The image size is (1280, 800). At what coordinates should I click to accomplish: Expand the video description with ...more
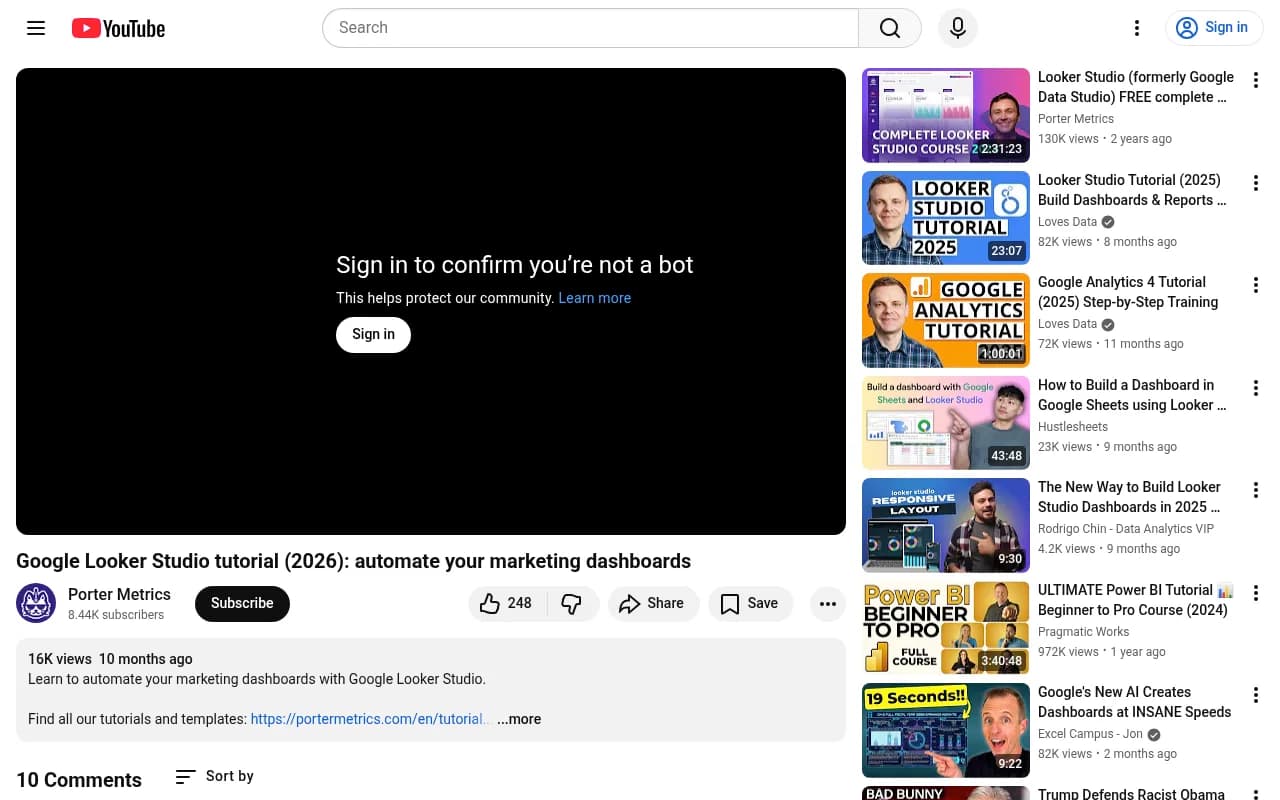(x=519, y=719)
